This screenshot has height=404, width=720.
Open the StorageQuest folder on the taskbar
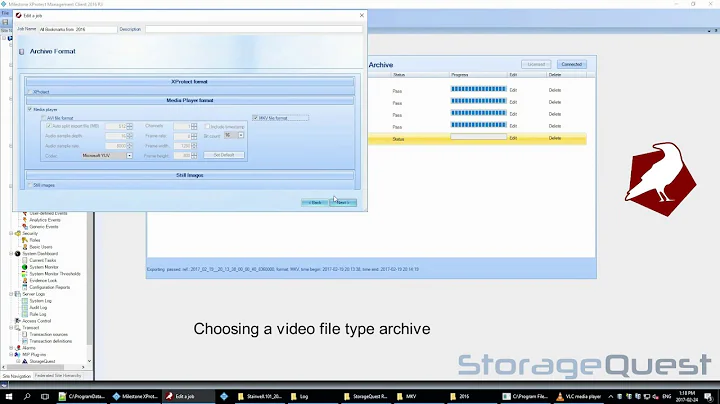tap(366, 396)
